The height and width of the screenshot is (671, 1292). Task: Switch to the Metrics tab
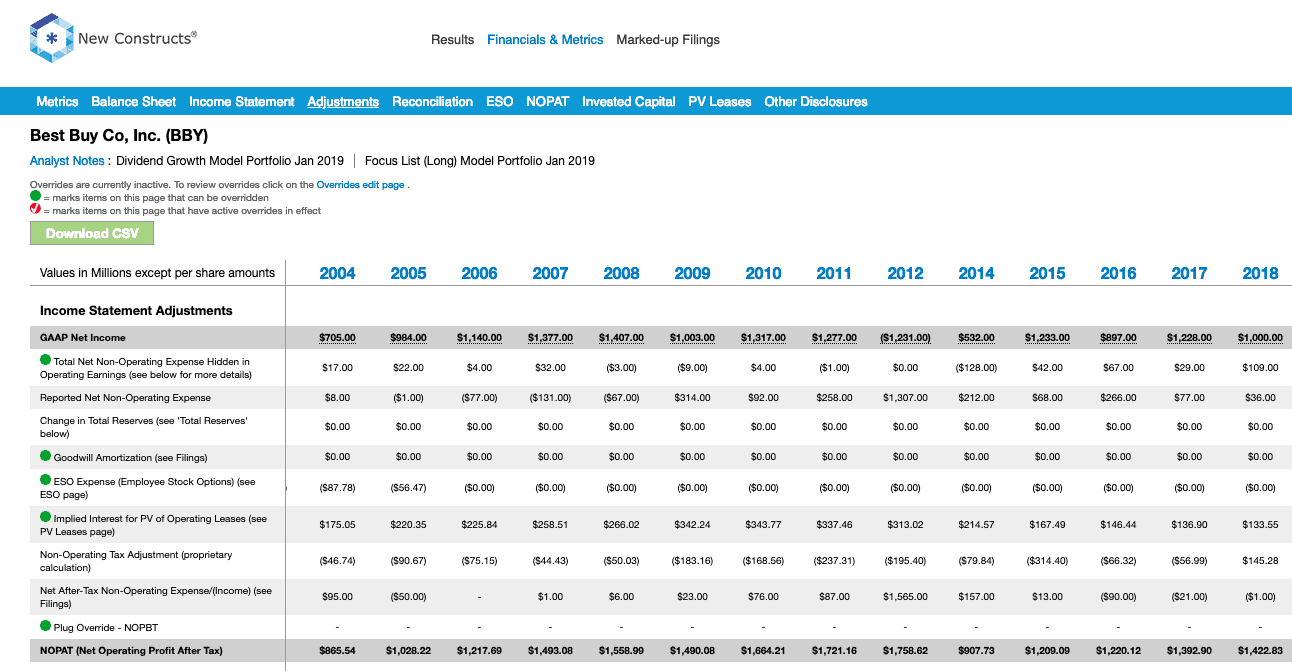[57, 101]
